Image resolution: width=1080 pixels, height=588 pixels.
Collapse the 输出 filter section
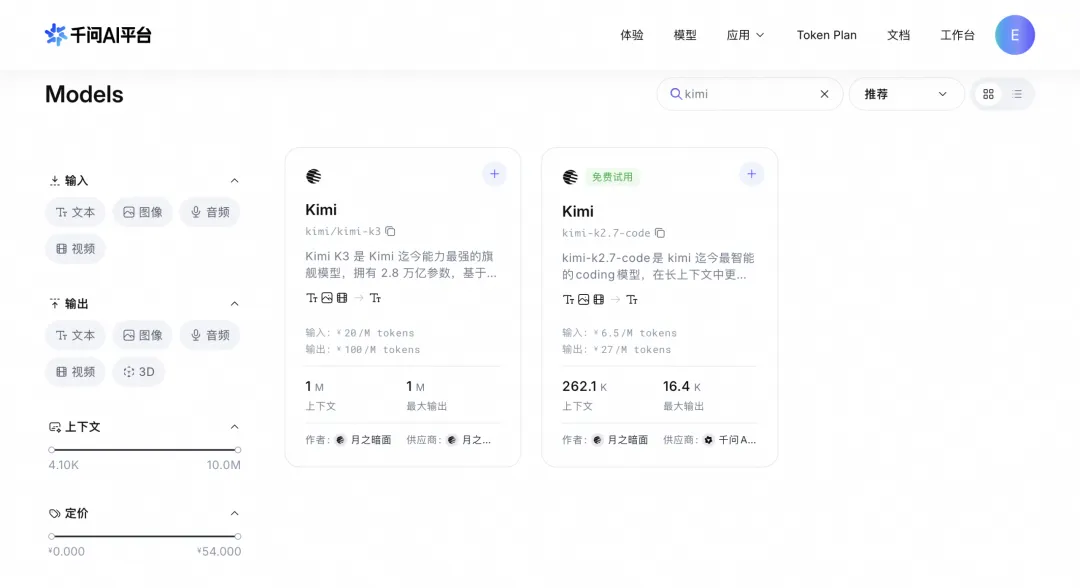pyautogui.click(x=234, y=304)
